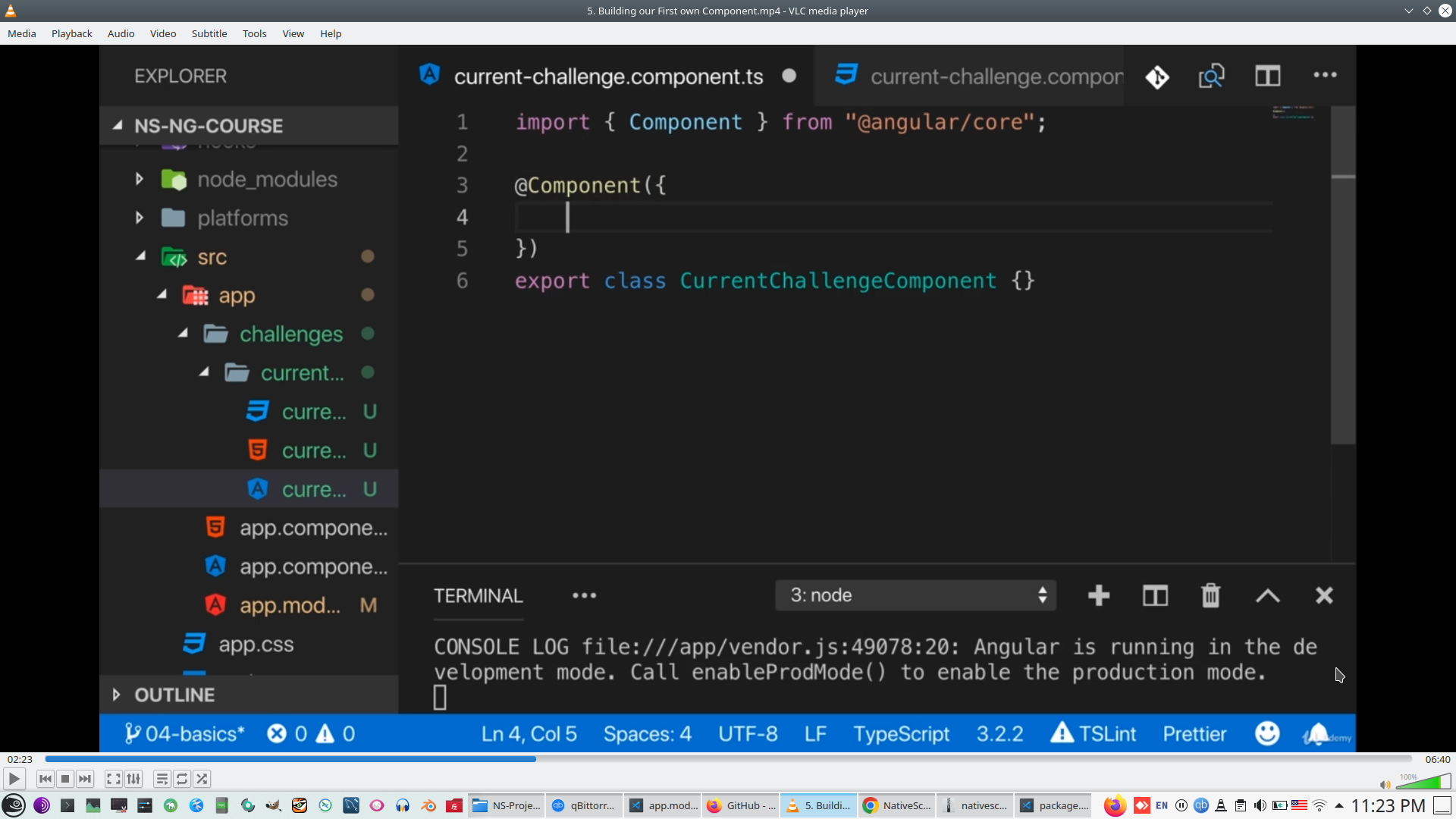Screen dimensions: 1456x819
Task: Toggle loop playback mode
Action: click(x=182, y=779)
